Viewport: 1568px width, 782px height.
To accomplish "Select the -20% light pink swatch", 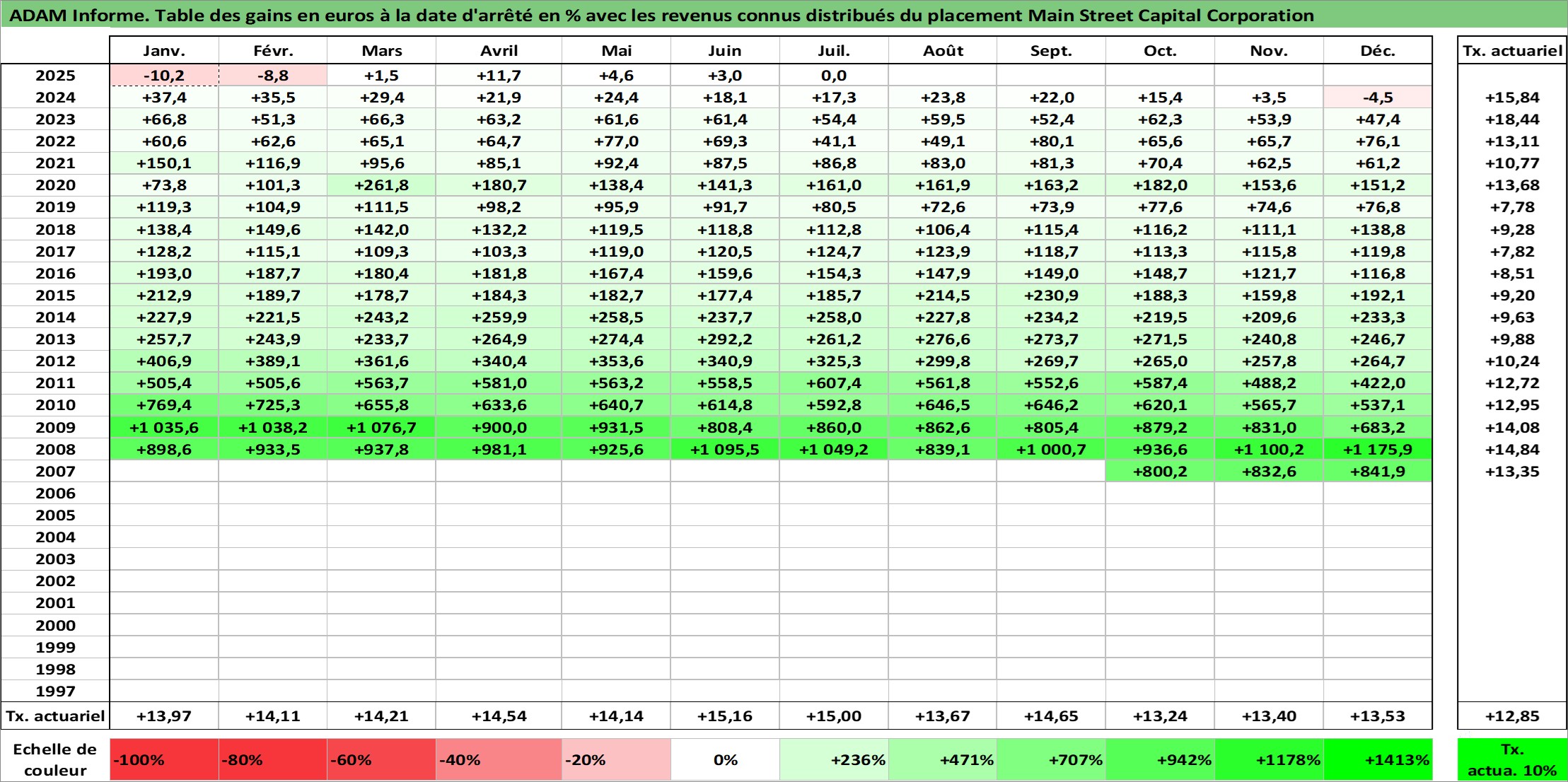I will 616,760.
